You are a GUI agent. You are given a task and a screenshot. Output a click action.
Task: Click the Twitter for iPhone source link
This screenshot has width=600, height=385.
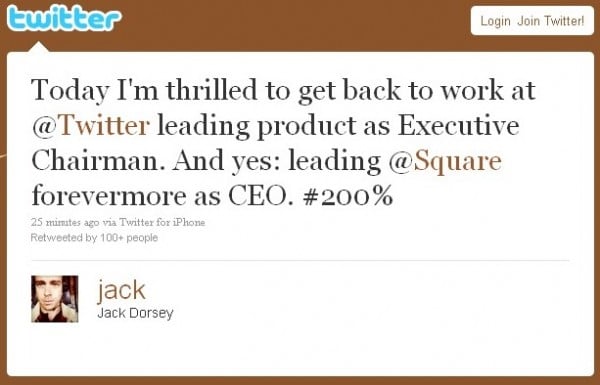point(162,222)
